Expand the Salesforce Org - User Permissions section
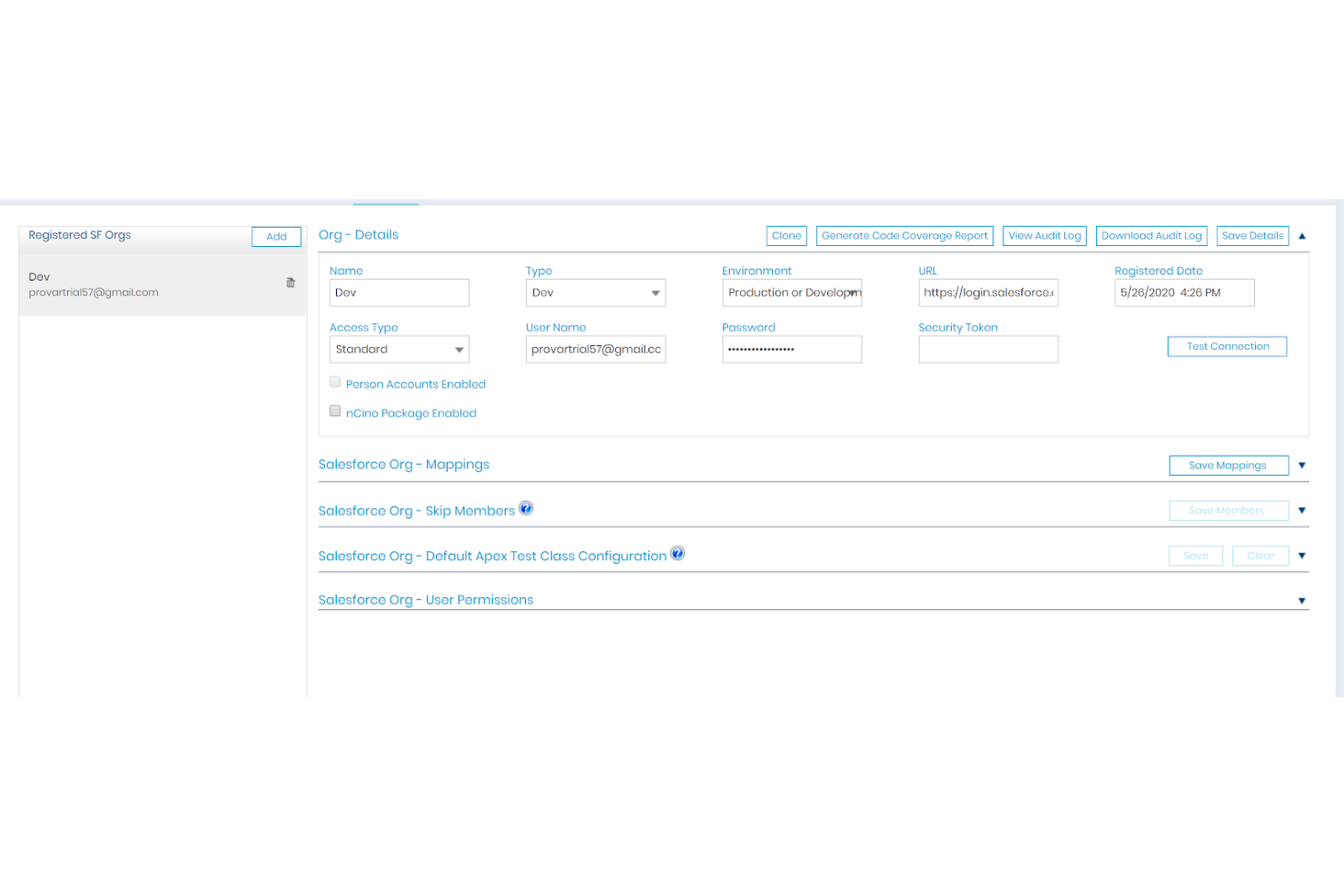Viewport: 1344px width, 896px height. click(x=1302, y=600)
